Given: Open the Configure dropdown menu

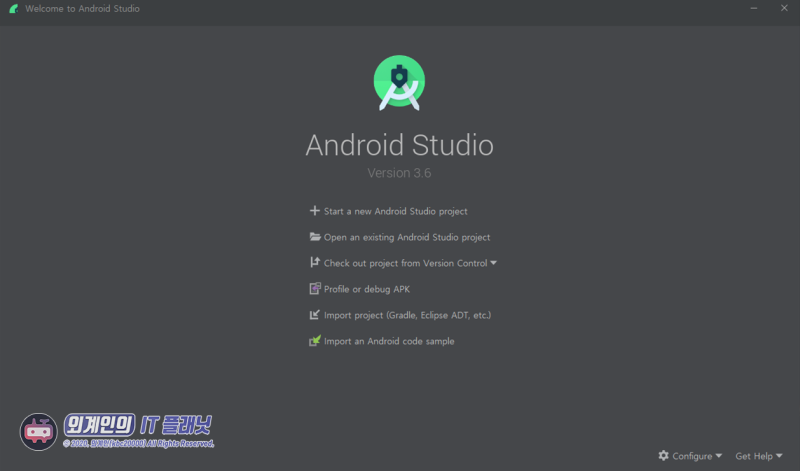Looking at the screenshot, I should [690, 456].
